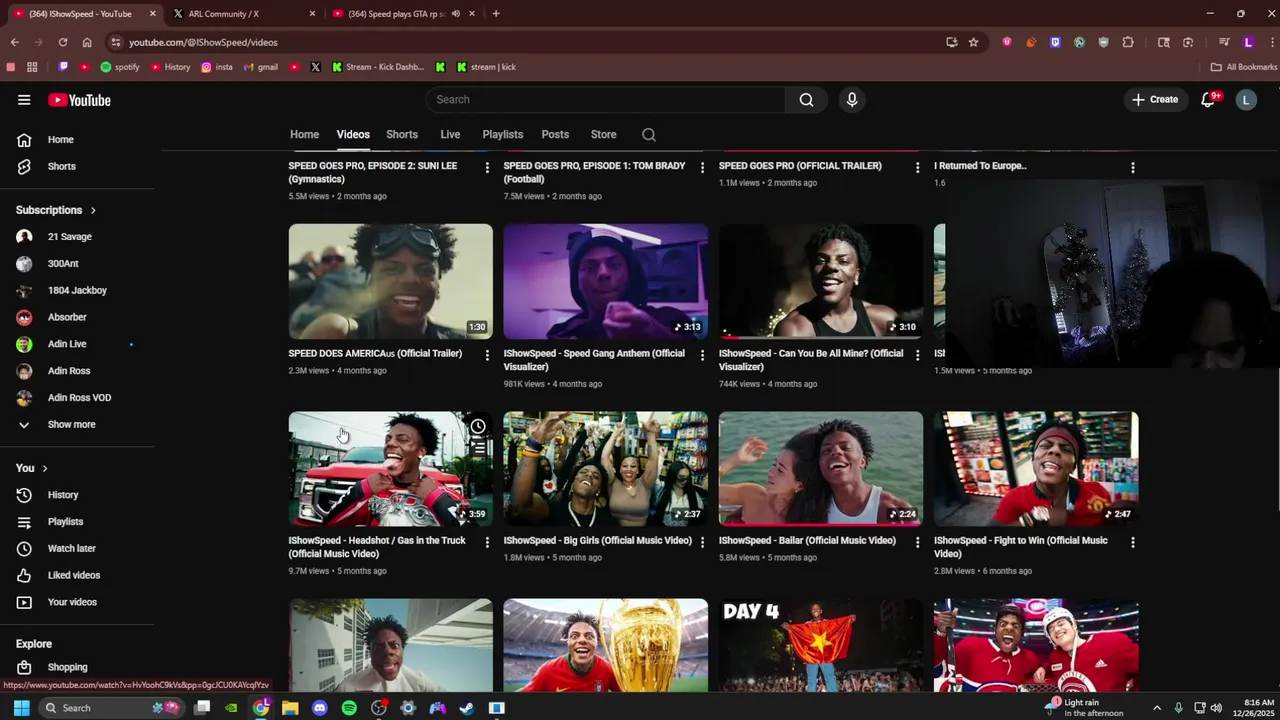Open options for Big Girls music video
Image resolution: width=1280 pixels, height=720 pixels.
[x=702, y=542]
